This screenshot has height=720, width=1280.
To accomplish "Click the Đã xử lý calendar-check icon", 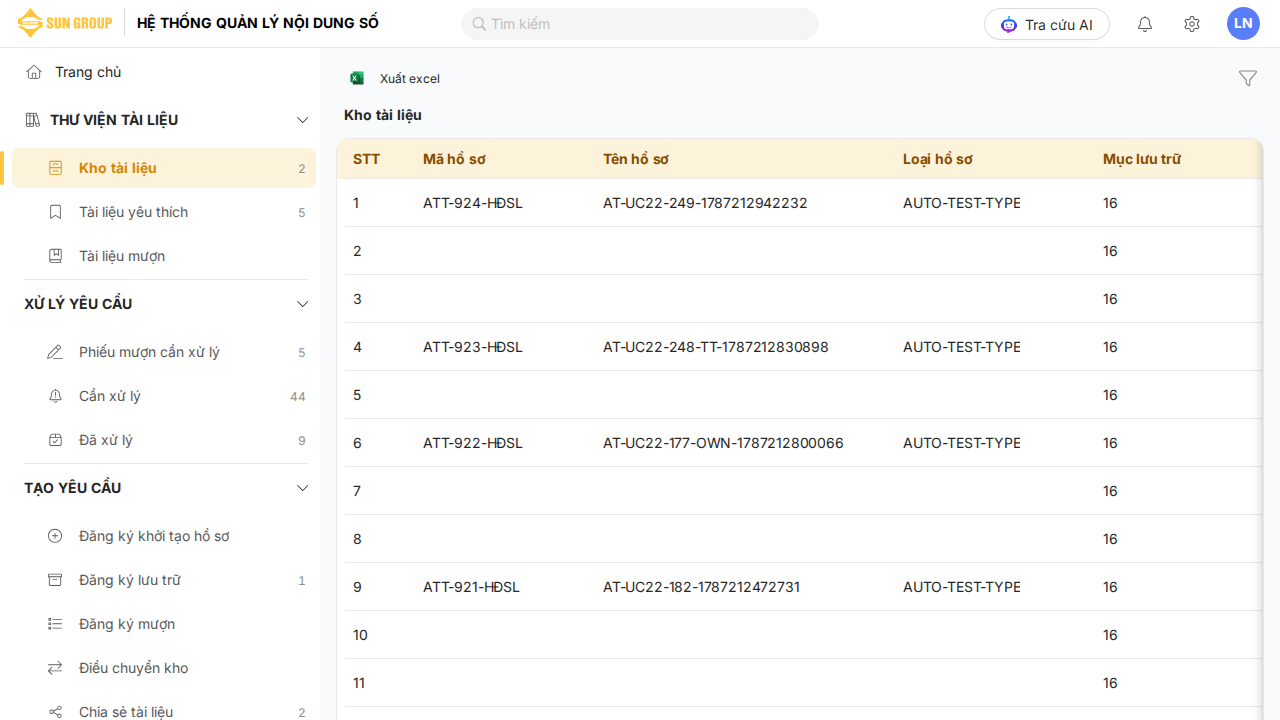I will click(x=55, y=440).
